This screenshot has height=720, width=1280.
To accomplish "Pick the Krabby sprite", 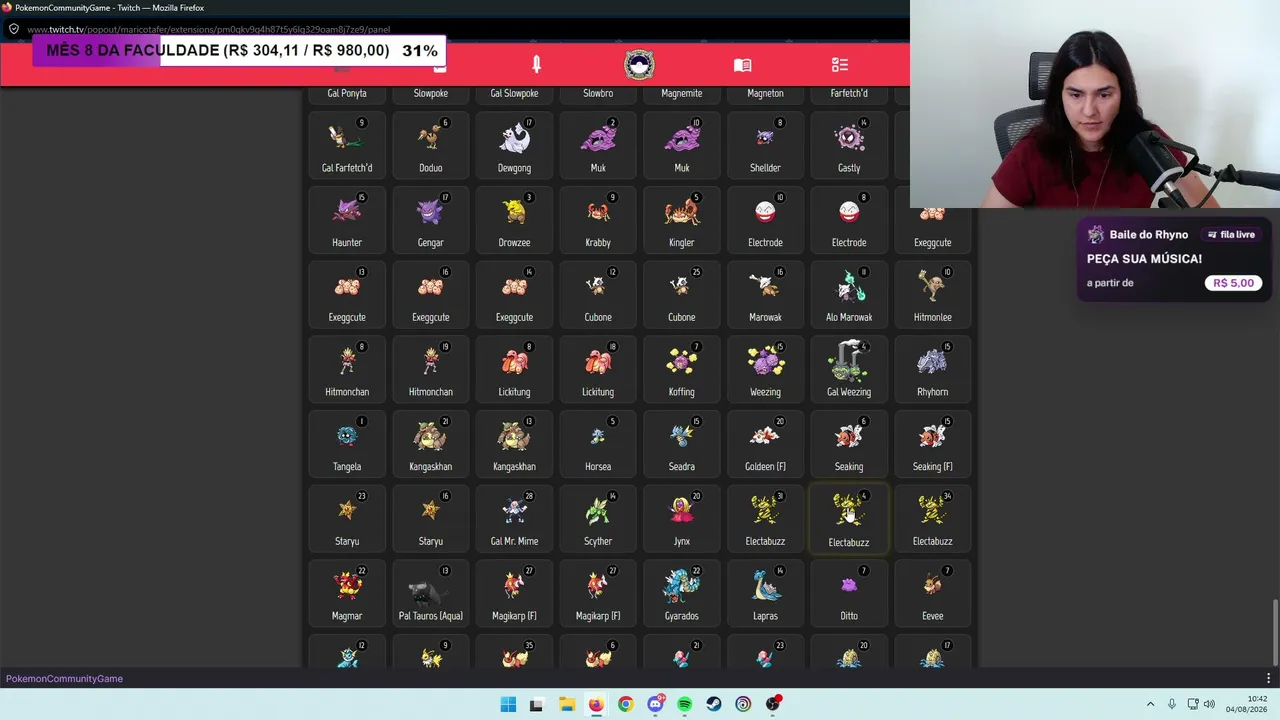I will pyautogui.click(x=598, y=211).
